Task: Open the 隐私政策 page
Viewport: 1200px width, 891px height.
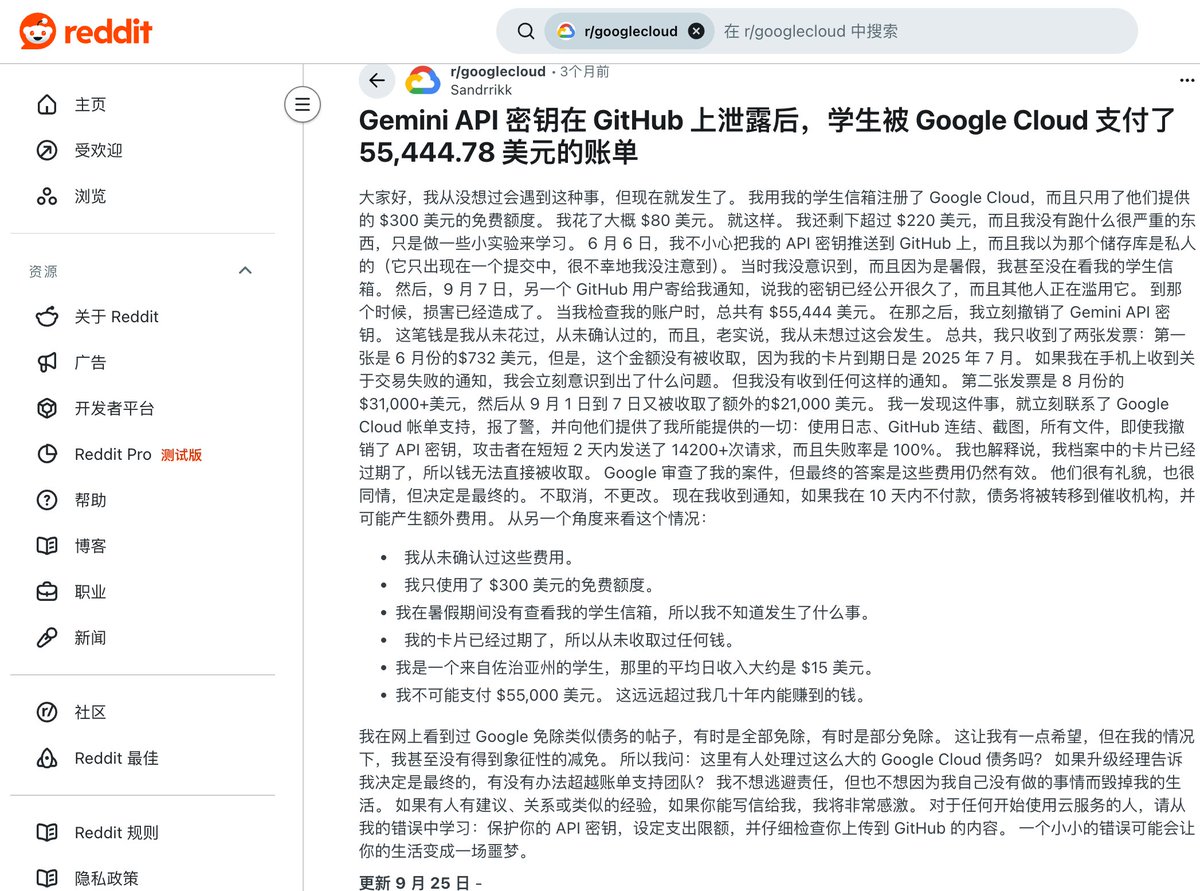Action: [78, 877]
